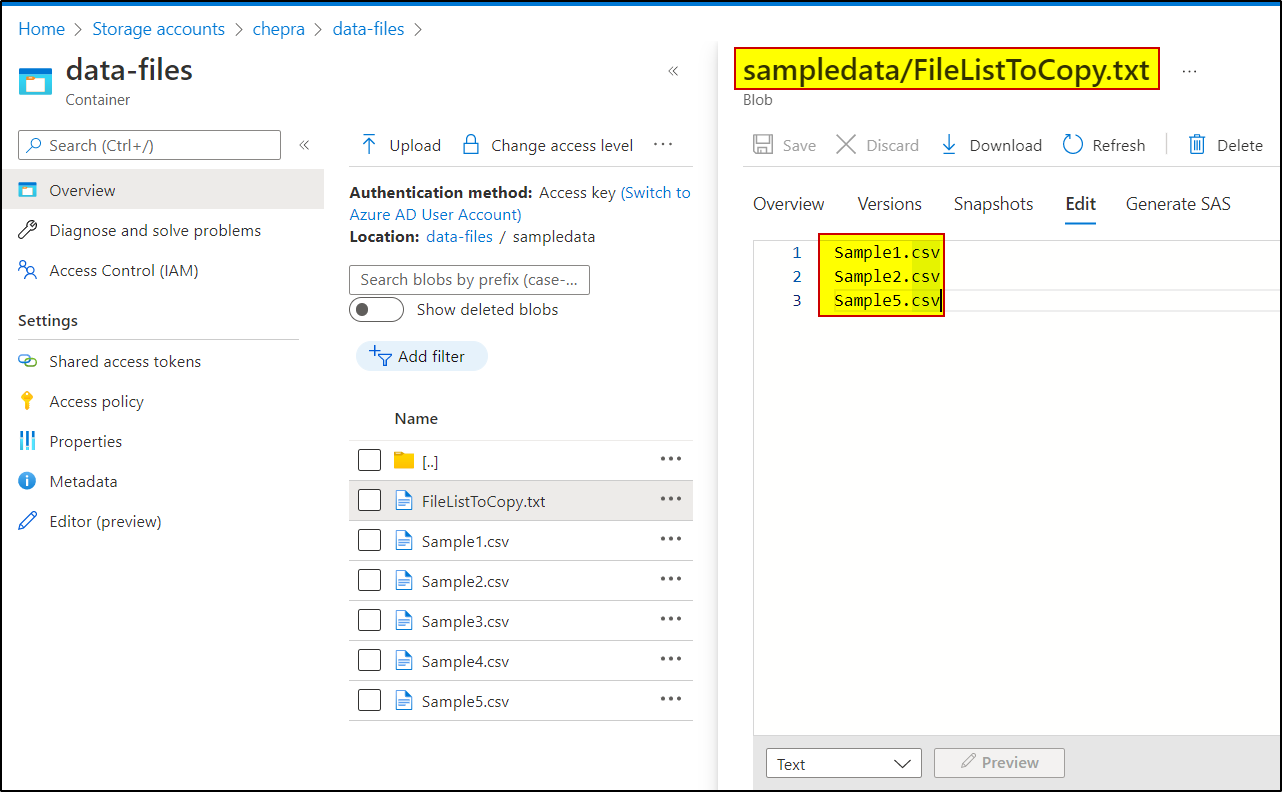The height and width of the screenshot is (792, 1282).
Task: Open the Generate SAS tab
Action: tap(1178, 204)
